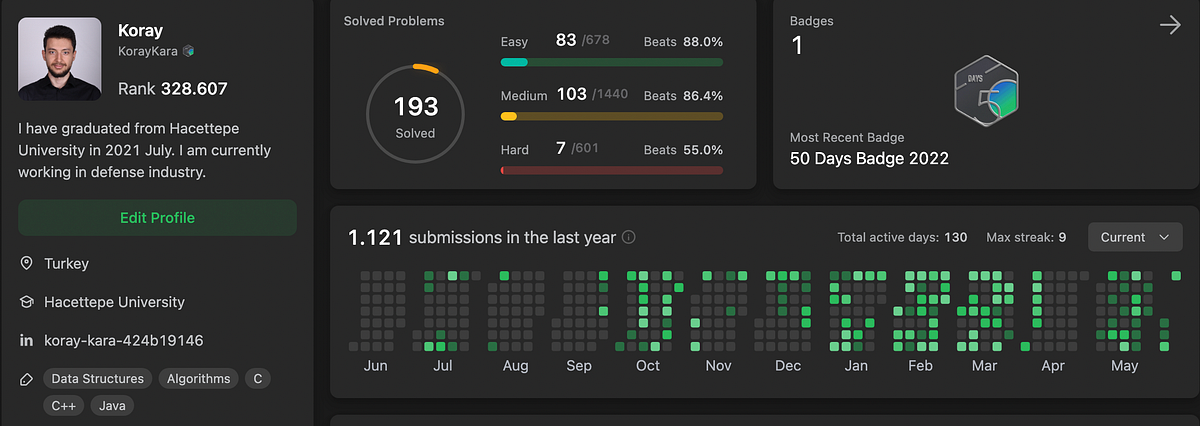Click the Jun label on the heatmap
Screen dimensions: 1200x426
[x=376, y=366]
